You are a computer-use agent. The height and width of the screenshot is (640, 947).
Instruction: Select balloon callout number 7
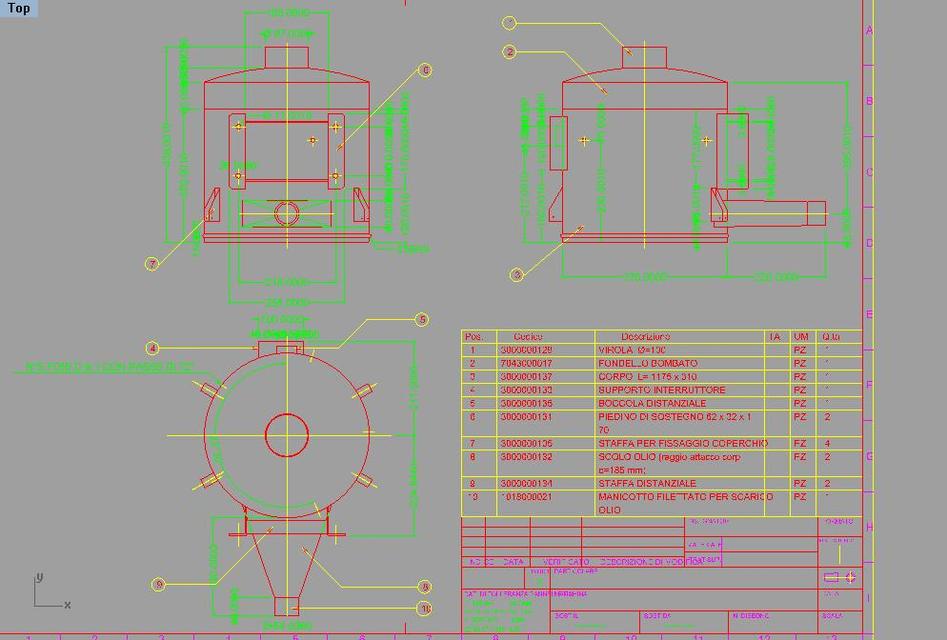(x=152, y=264)
